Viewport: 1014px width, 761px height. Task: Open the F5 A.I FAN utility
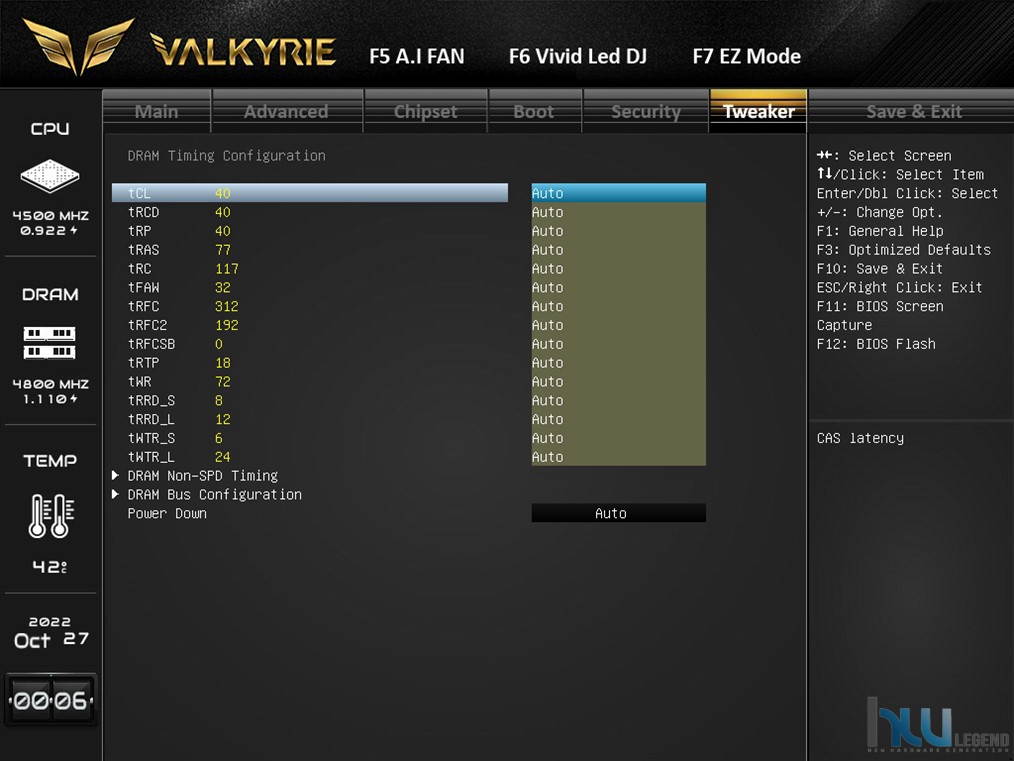click(x=417, y=56)
